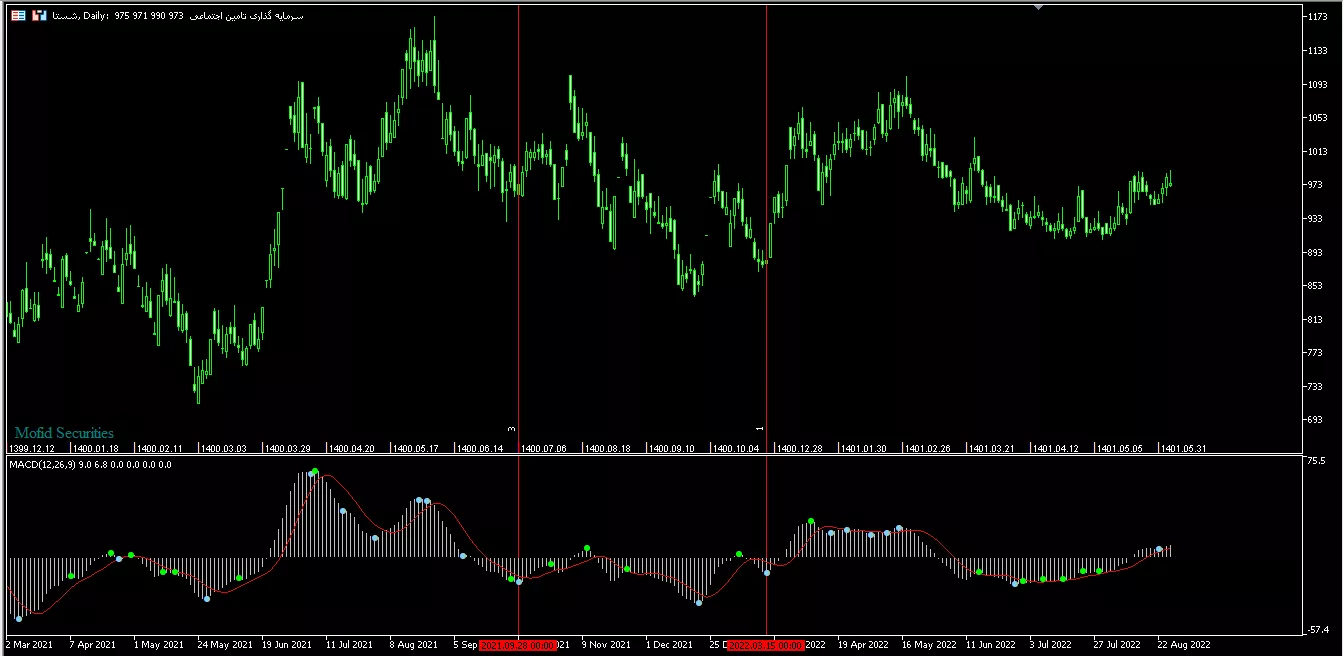Click the chart shift triangle marker at top
Viewport: 1343px width, 656px height.
coord(1038,7)
